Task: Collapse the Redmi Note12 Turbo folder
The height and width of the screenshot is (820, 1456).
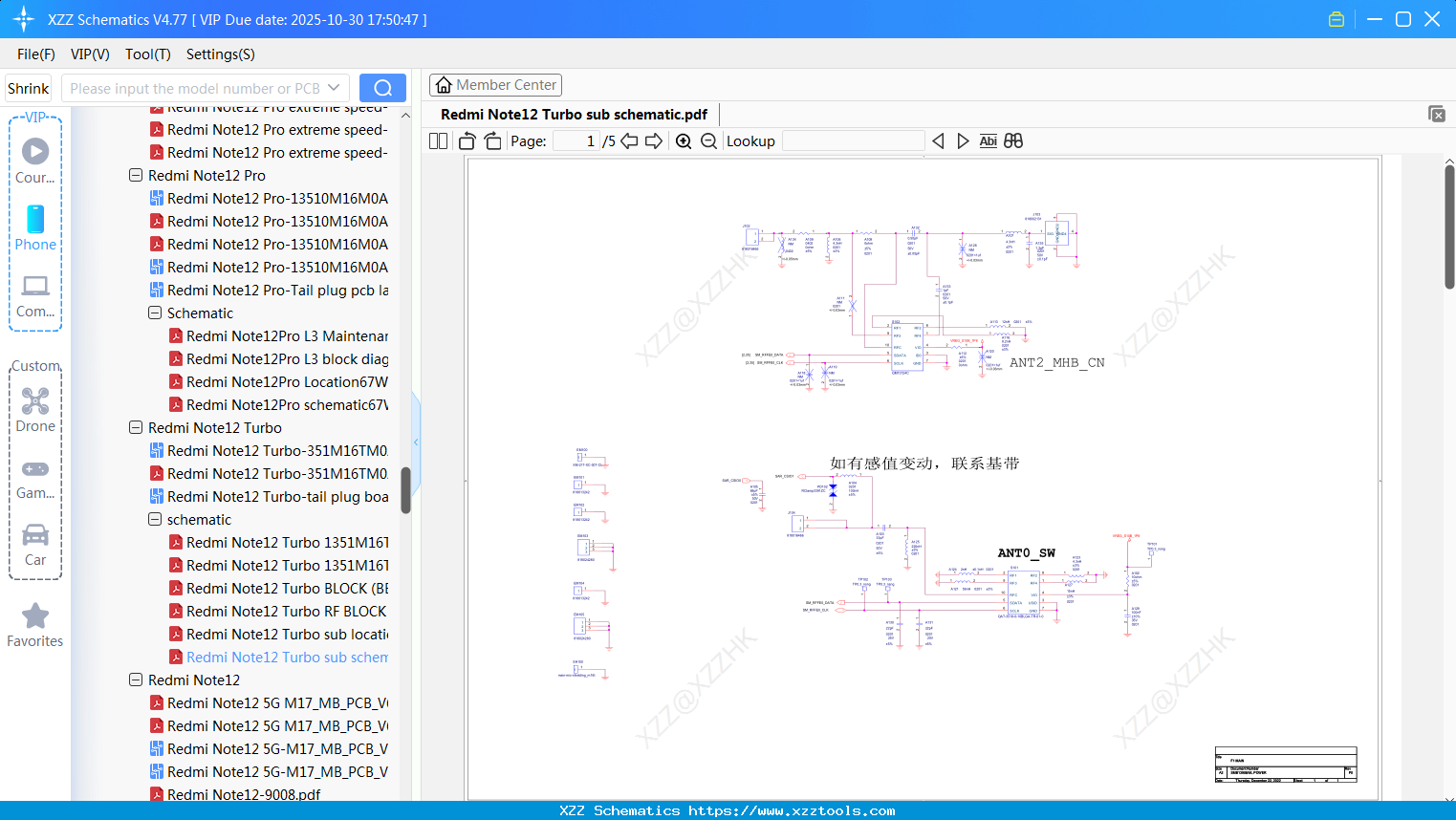Action: tap(136, 428)
